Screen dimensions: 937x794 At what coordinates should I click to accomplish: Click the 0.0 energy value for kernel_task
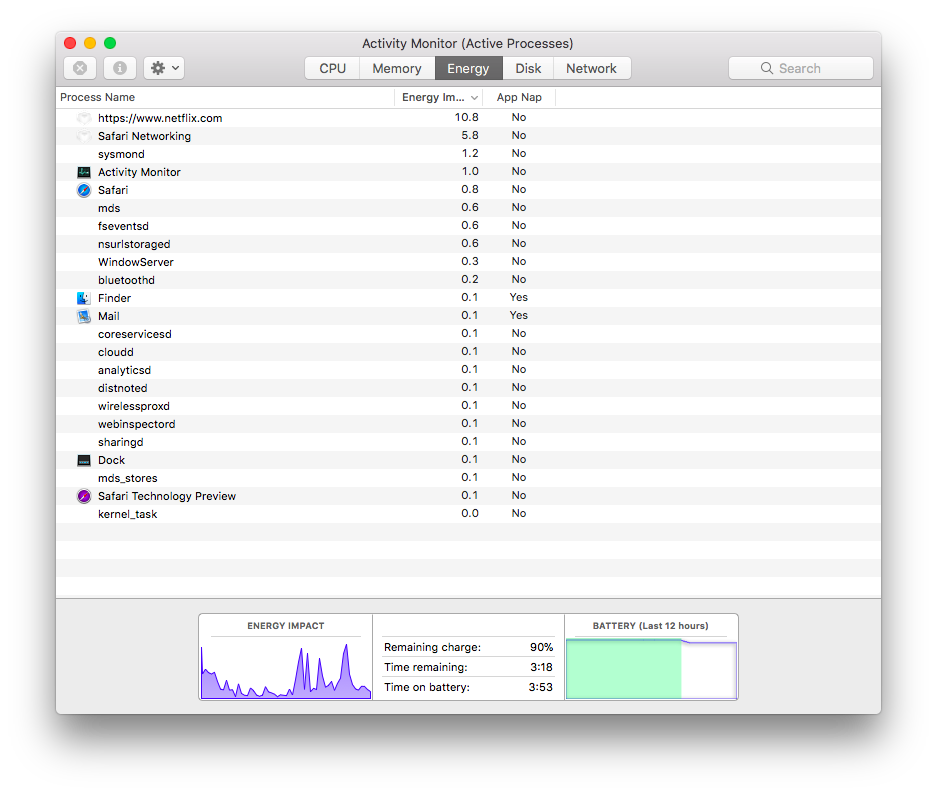click(470, 513)
